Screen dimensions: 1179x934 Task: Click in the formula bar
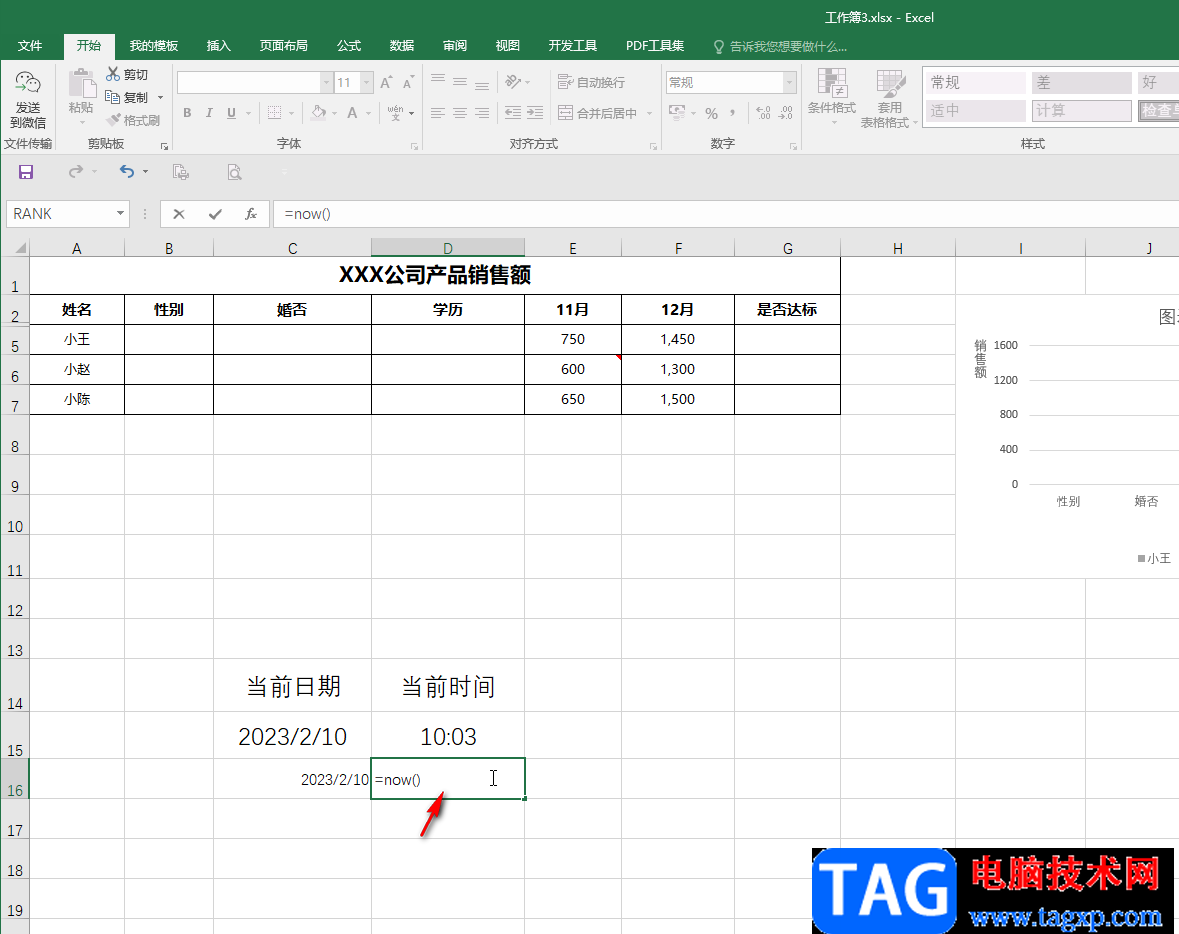tap(726, 214)
